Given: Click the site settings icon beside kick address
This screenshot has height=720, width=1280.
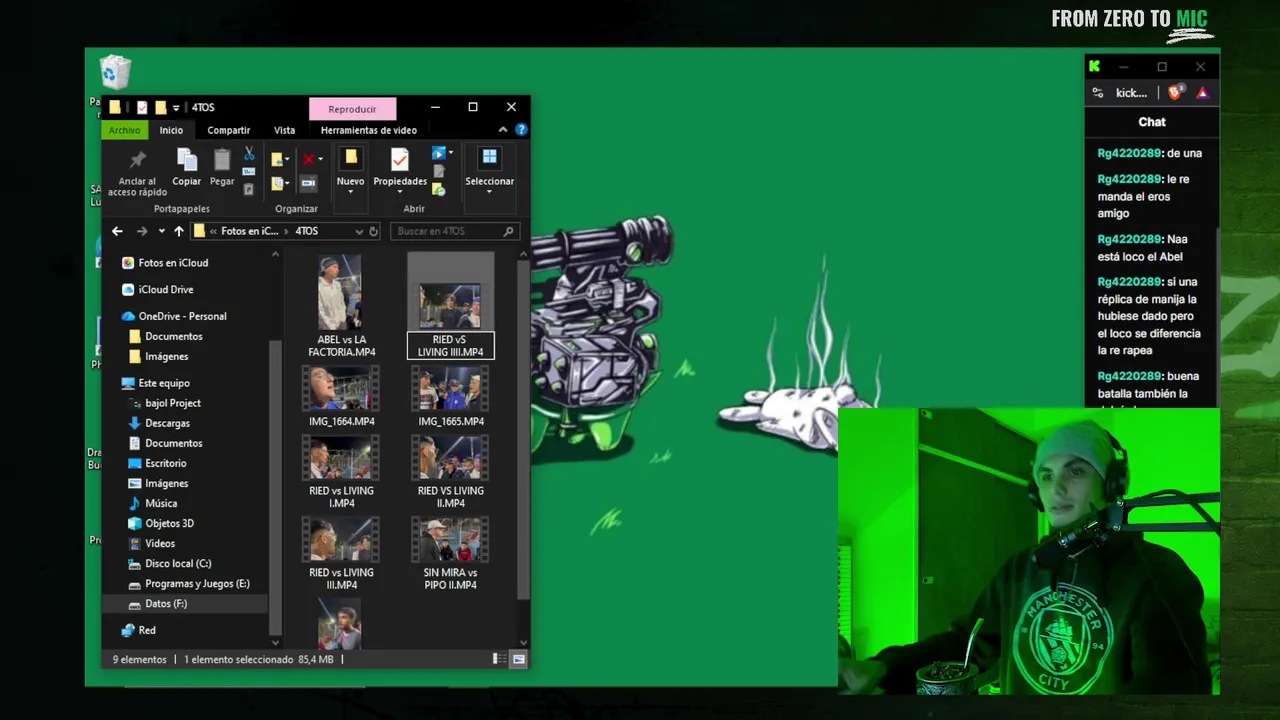Looking at the screenshot, I should coord(1097,93).
